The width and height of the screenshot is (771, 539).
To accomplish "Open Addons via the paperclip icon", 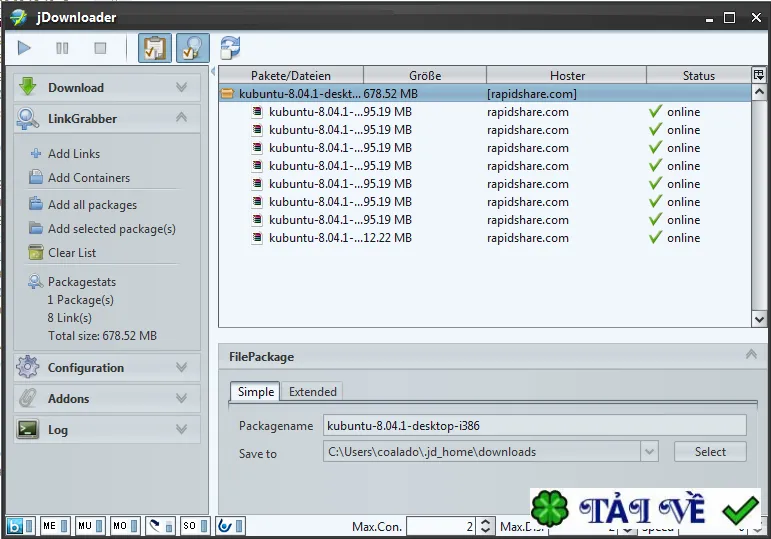I will [28, 398].
